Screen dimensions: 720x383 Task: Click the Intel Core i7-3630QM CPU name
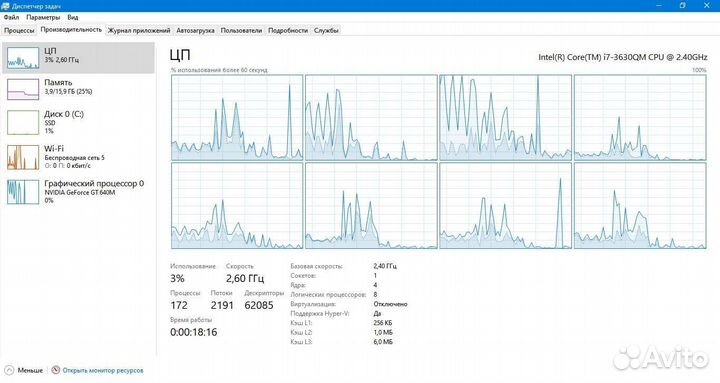623,57
